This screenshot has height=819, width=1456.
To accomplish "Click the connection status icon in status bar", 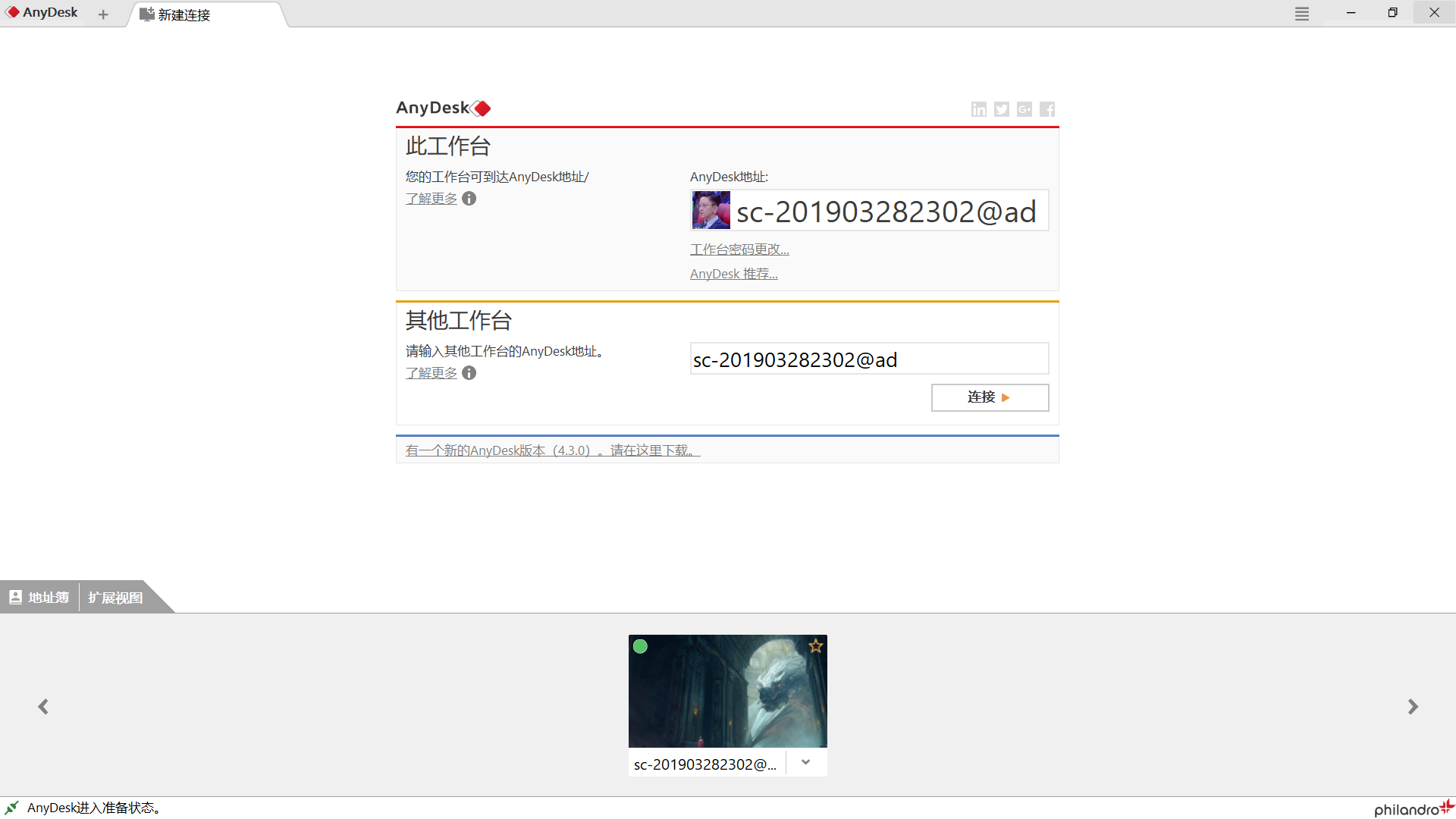I will click(11, 808).
